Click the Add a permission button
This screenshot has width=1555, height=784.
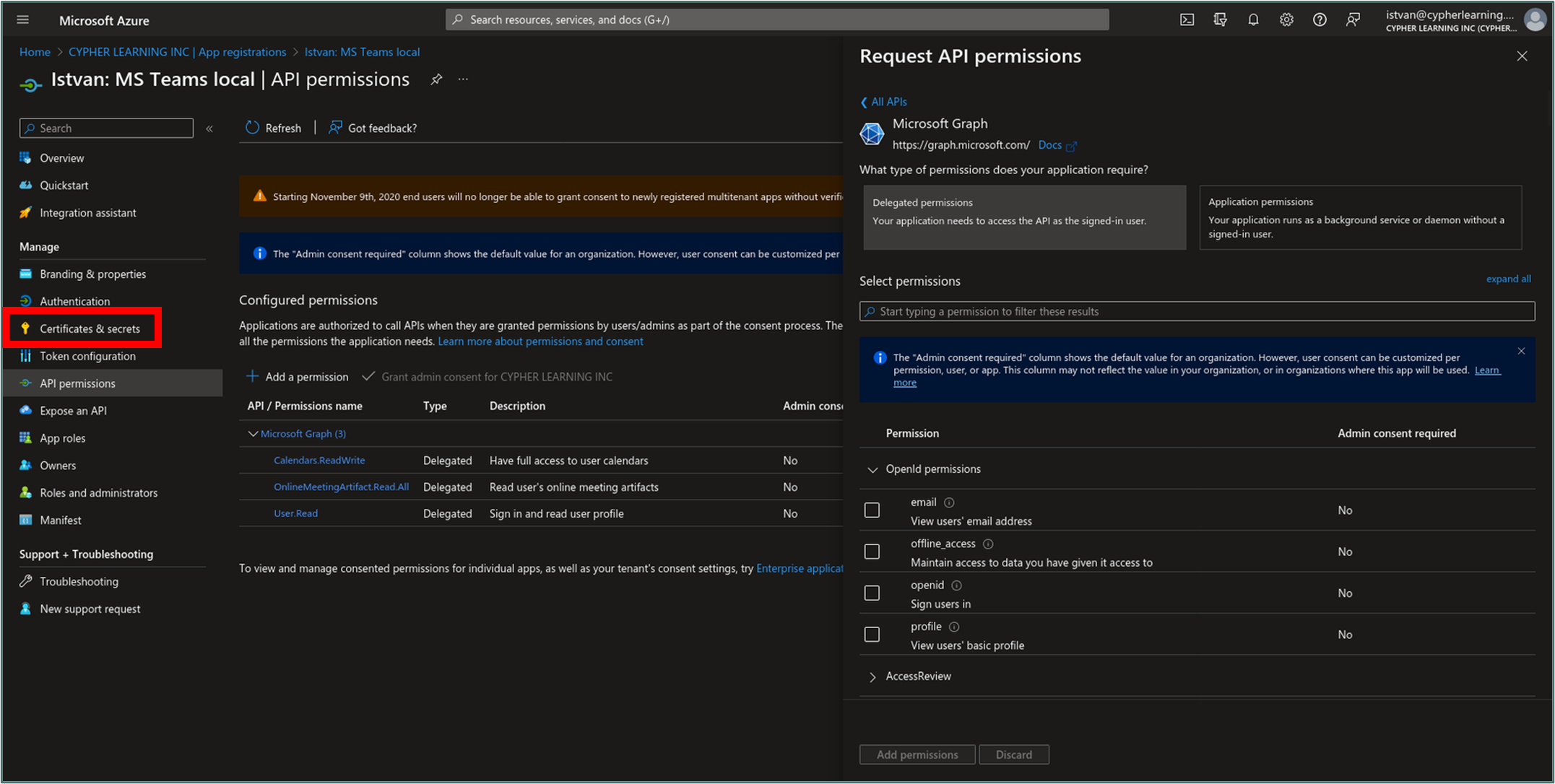(x=297, y=376)
